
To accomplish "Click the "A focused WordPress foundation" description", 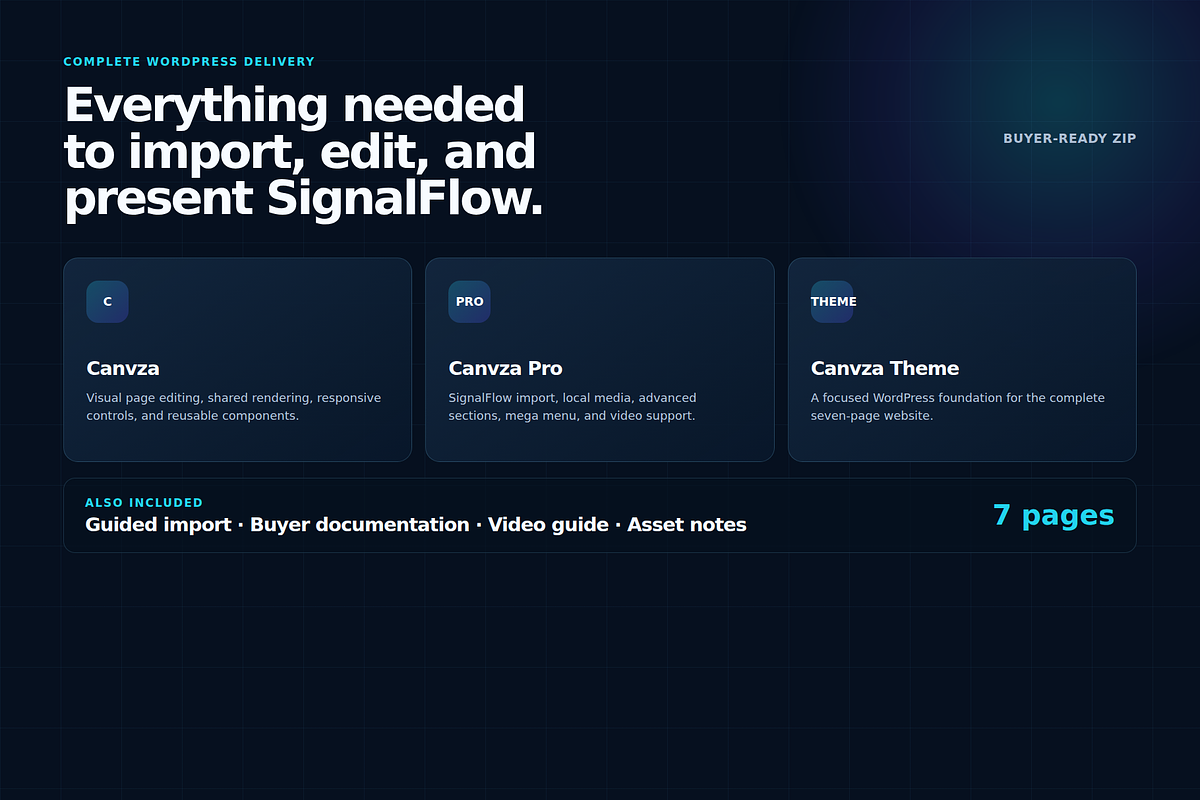I will [x=958, y=407].
